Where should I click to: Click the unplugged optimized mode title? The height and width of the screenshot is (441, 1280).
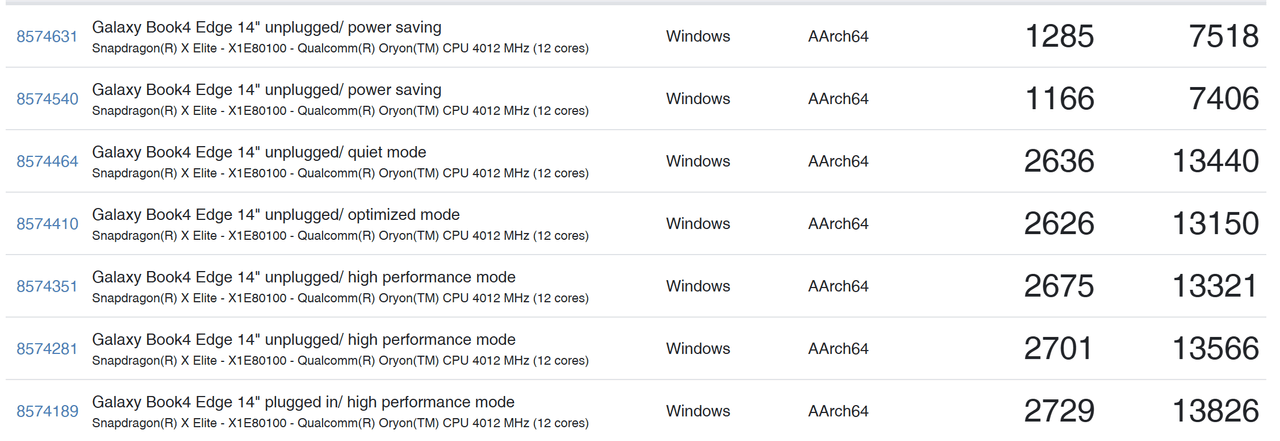(x=276, y=214)
